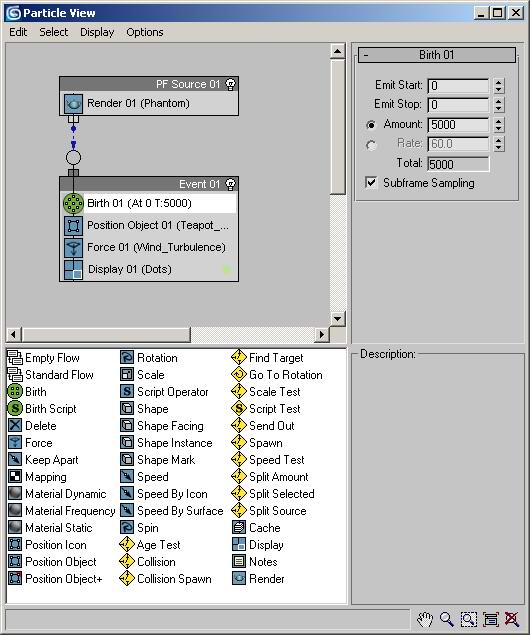Screen dimensions: 530x635
Task: Activate the Pan hand tool
Action: coord(425,619)
